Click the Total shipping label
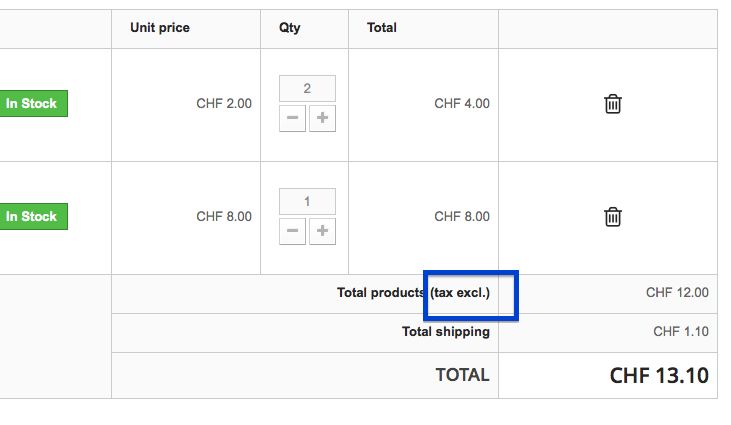 pyautogui.click(x=446, y=332)
